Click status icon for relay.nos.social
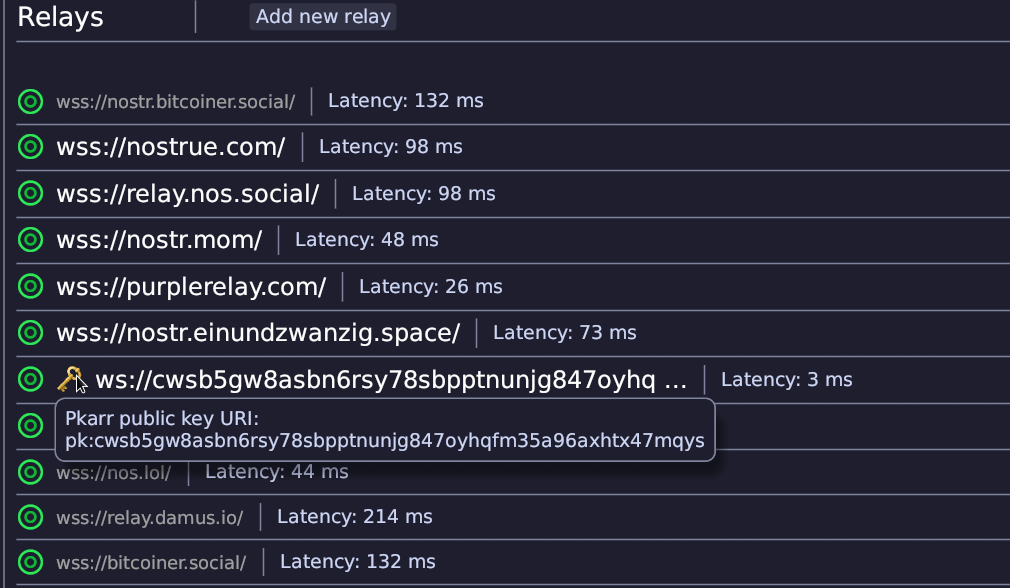This screenshot has height=588, width=1010. (31, 193)
